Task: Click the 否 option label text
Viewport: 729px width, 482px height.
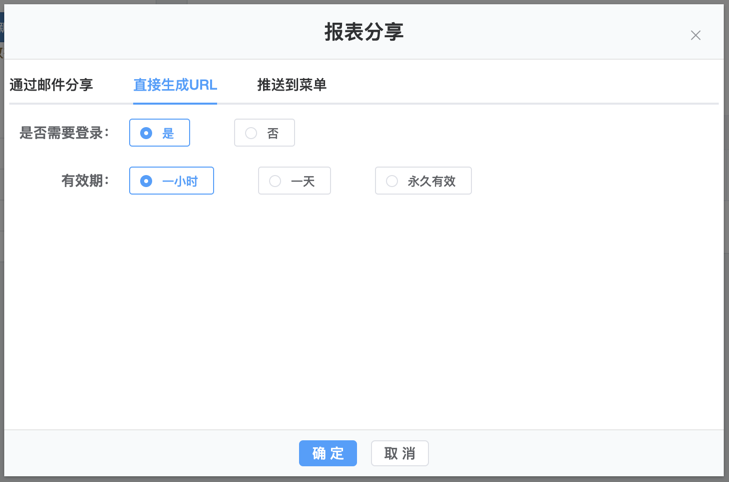Action: 273,133
